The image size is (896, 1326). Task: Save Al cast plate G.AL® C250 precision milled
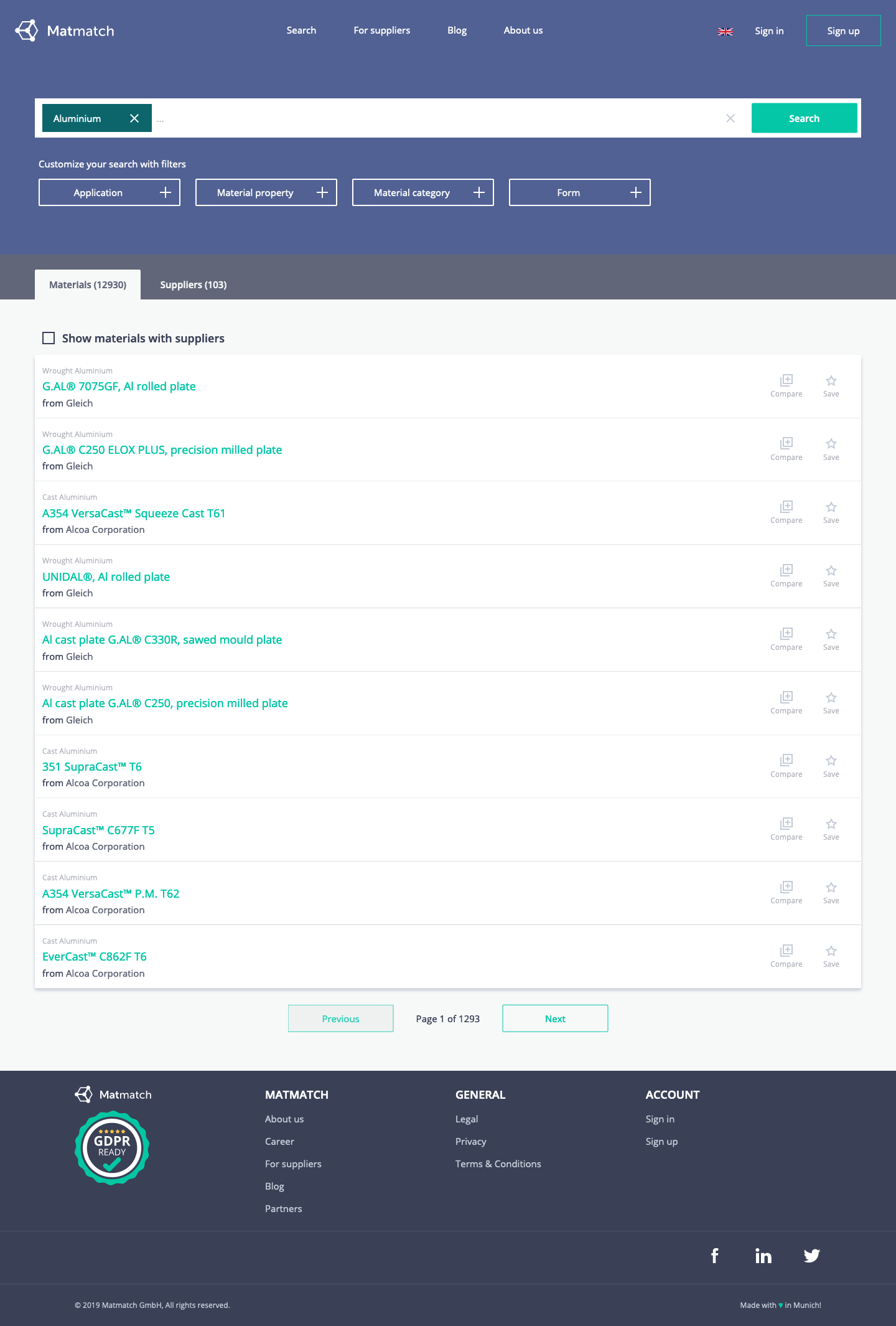point(831,703)
